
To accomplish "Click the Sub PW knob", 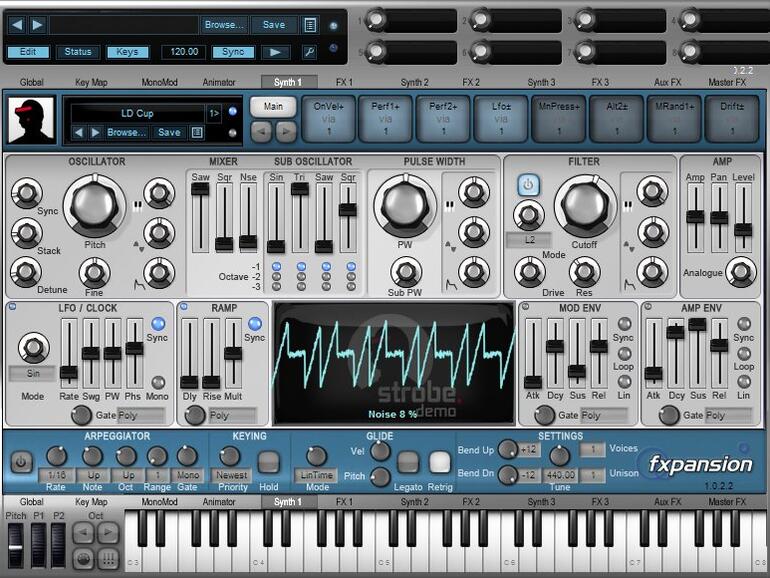I will click(x=406, y=272).
